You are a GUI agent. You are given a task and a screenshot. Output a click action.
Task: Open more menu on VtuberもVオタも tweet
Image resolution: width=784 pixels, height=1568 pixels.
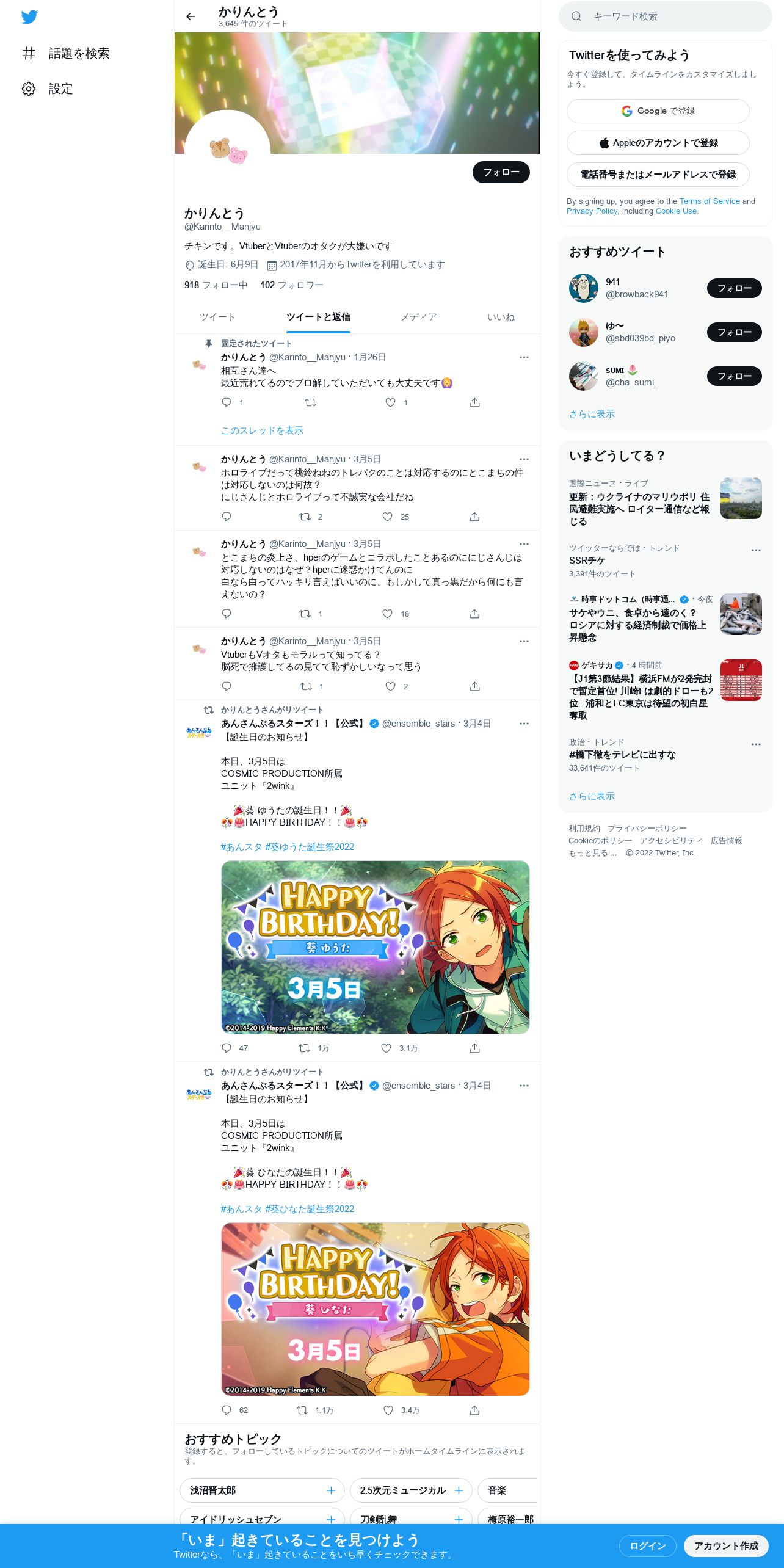click(x=524, y=641)
